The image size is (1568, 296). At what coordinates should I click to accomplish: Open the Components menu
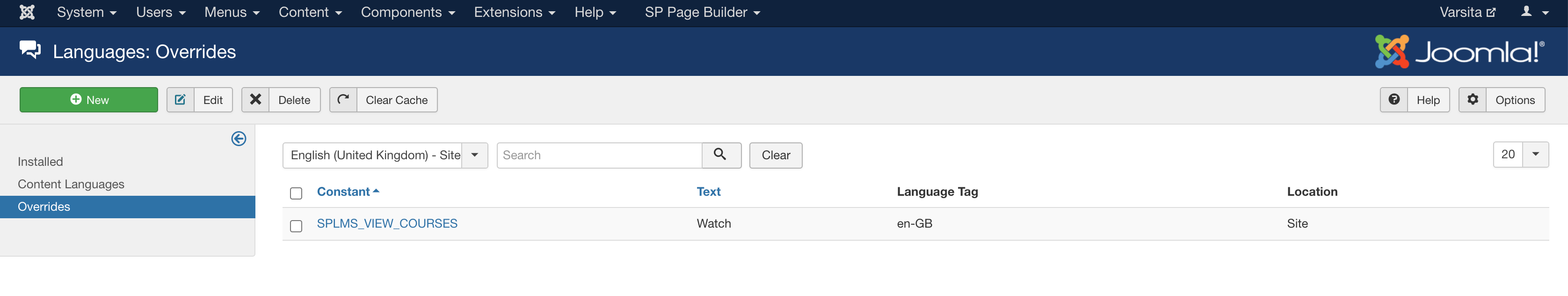(408, 12)
